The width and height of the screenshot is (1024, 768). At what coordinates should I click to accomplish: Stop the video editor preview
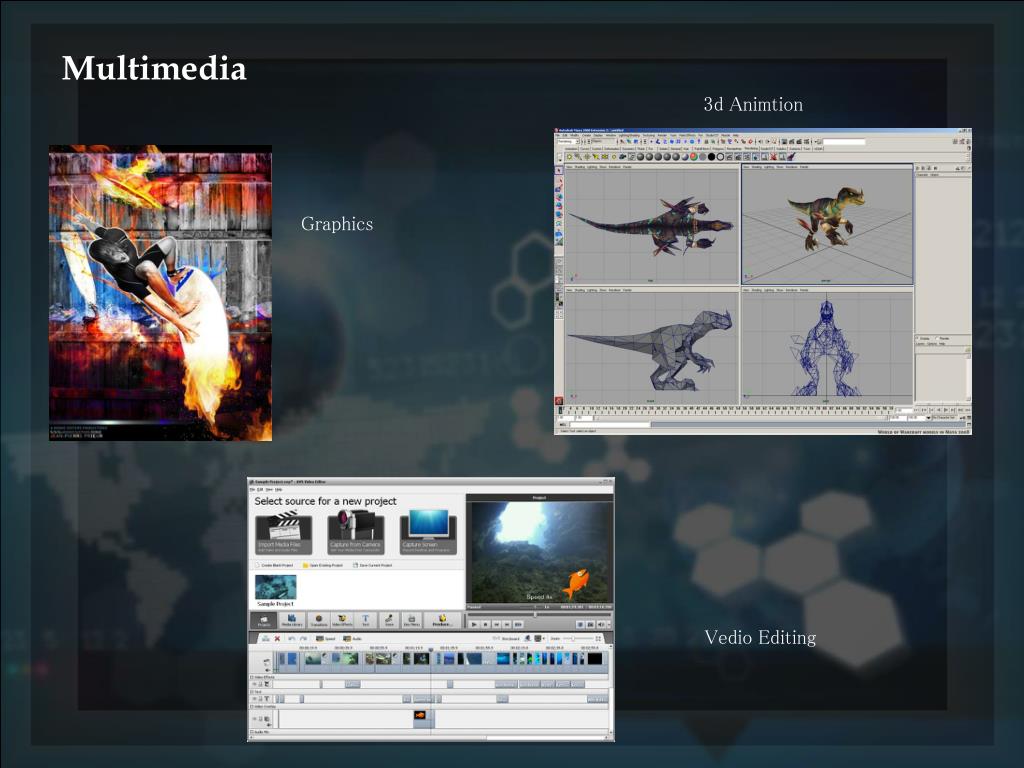tap(486, 624)
